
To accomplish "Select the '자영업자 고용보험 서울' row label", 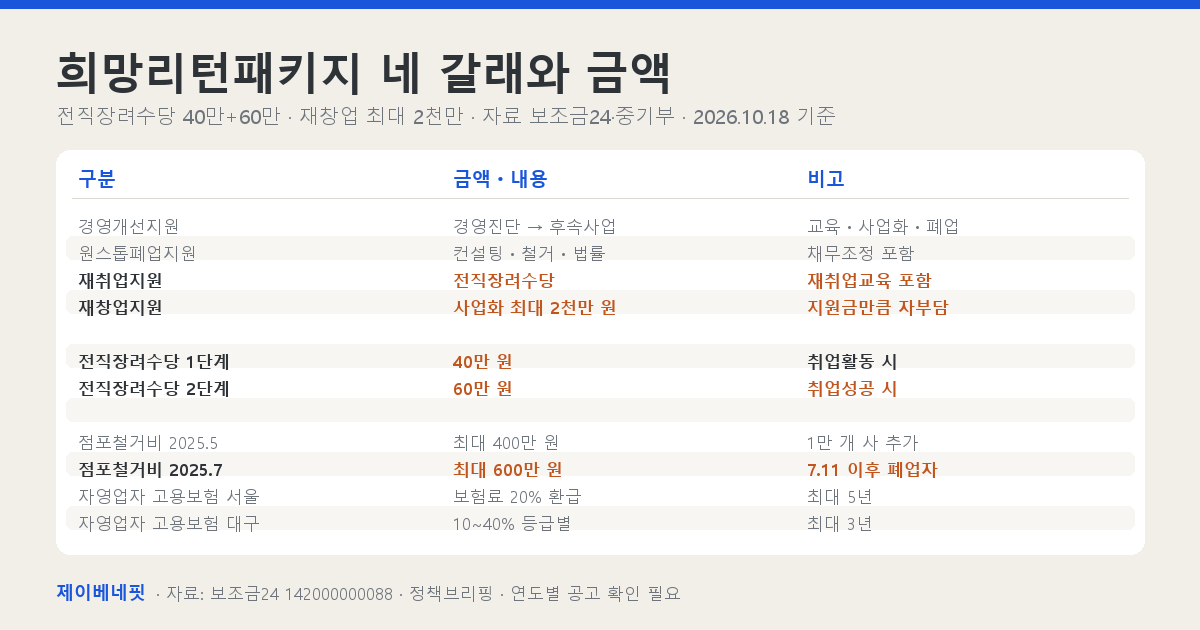I will click(x=169, y=496).
